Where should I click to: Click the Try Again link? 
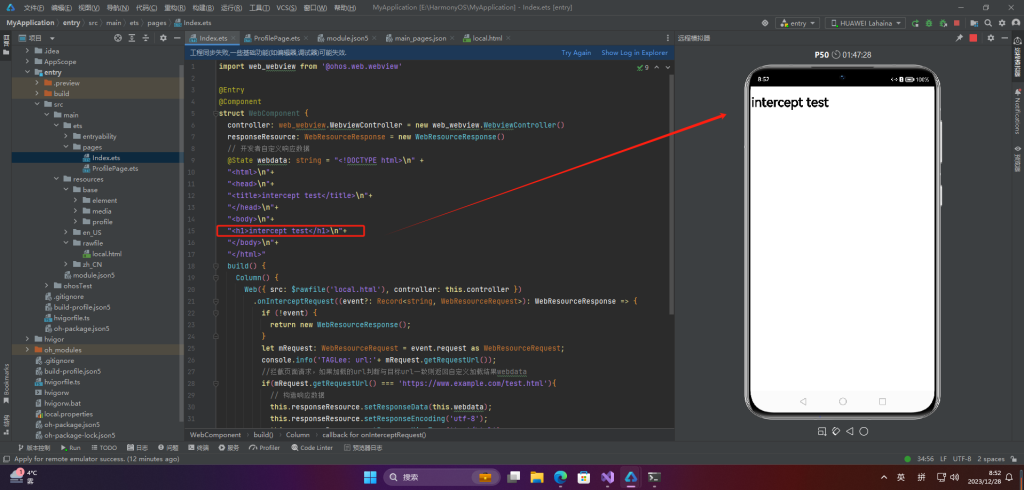click(576, 52)
